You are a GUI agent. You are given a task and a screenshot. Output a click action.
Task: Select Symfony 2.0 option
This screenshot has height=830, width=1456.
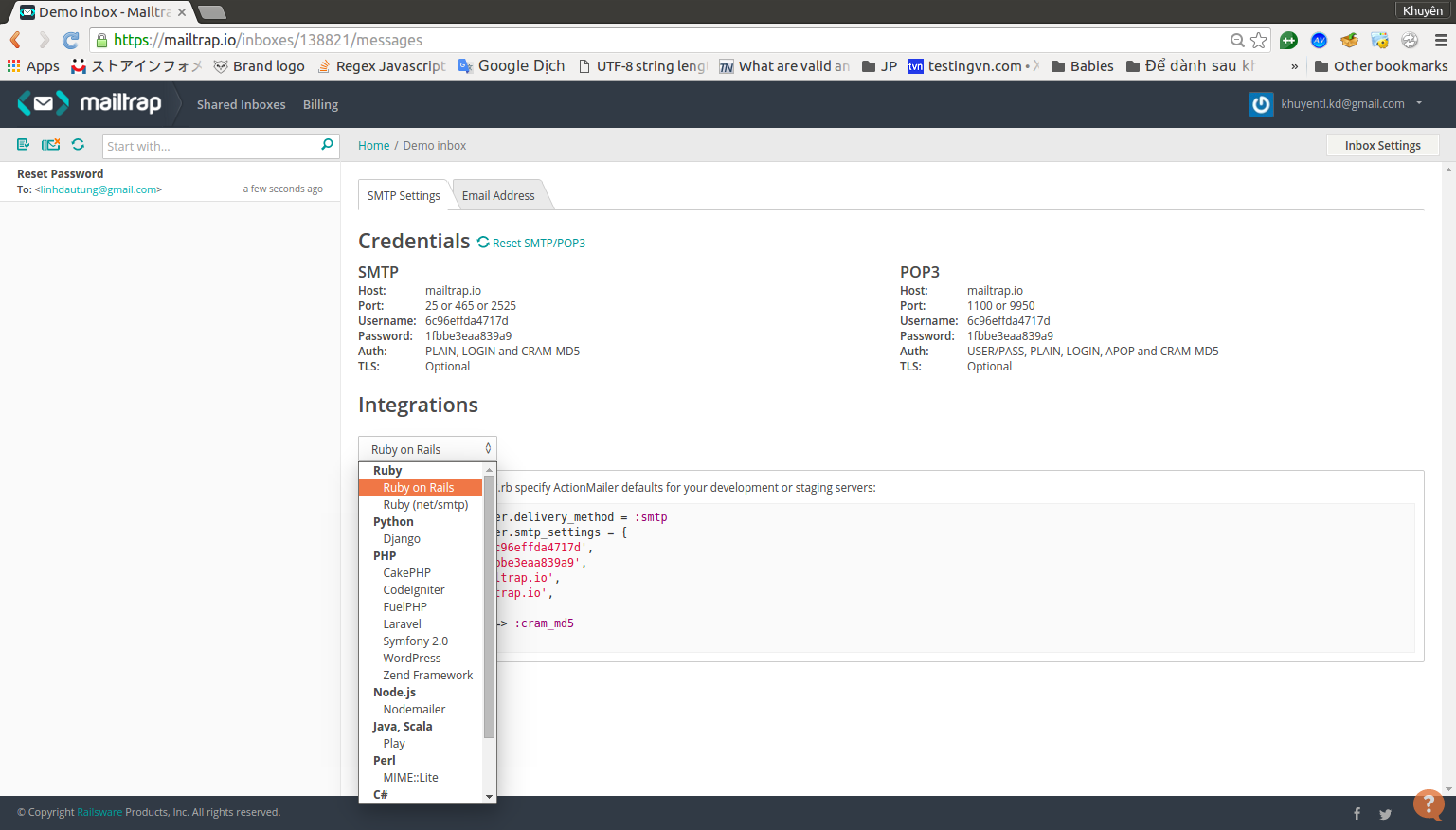(421, 641)
